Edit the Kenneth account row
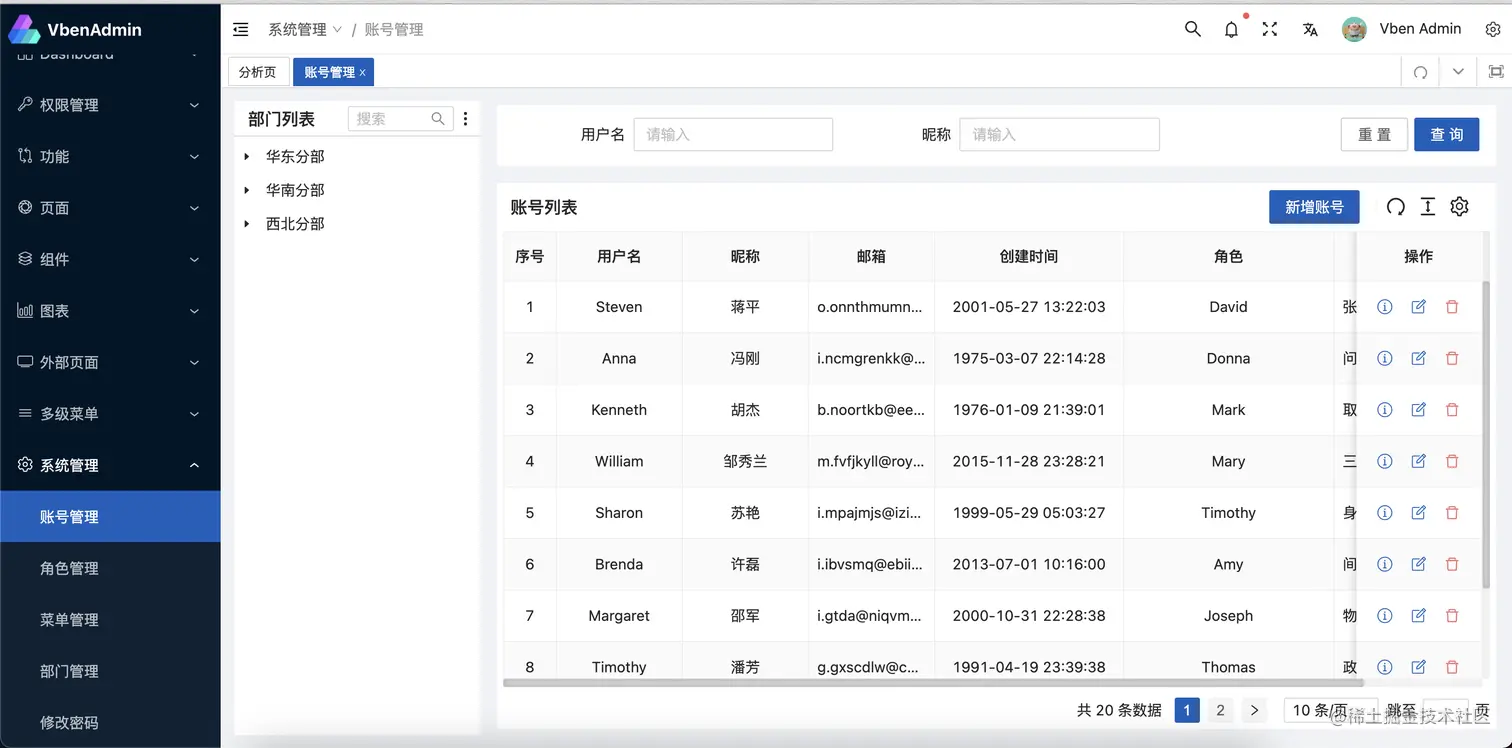Viewport: 1512px width, 748px height. point(1418,410)
